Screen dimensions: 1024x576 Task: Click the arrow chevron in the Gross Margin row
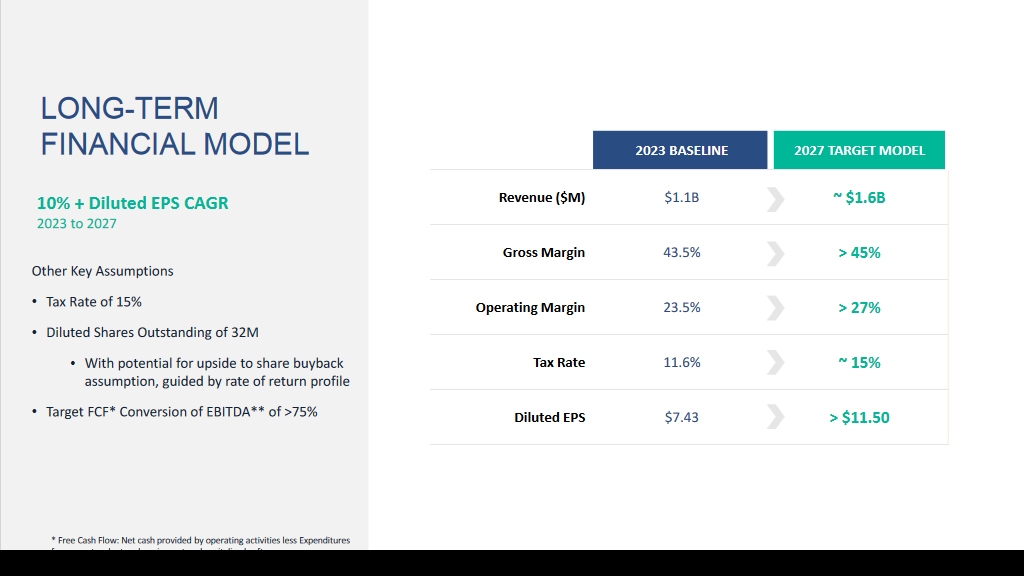775,253
